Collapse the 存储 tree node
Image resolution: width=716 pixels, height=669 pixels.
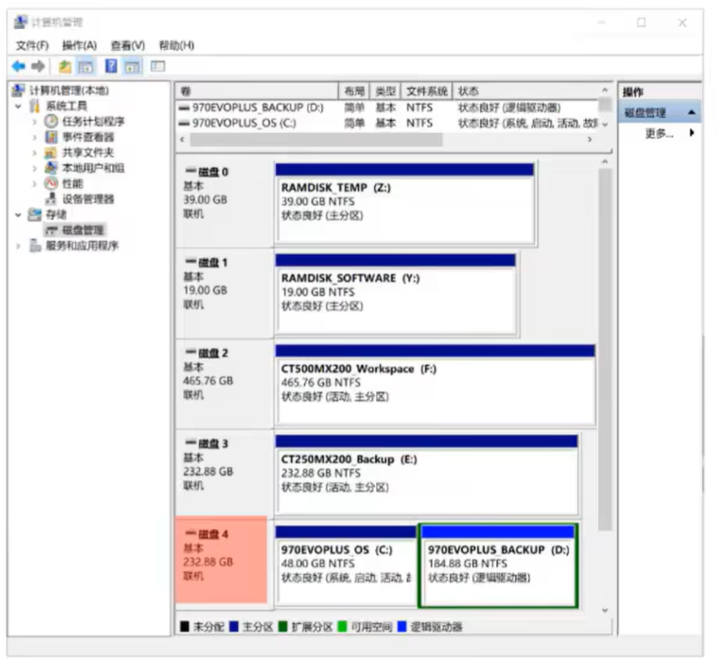[18, 215]
